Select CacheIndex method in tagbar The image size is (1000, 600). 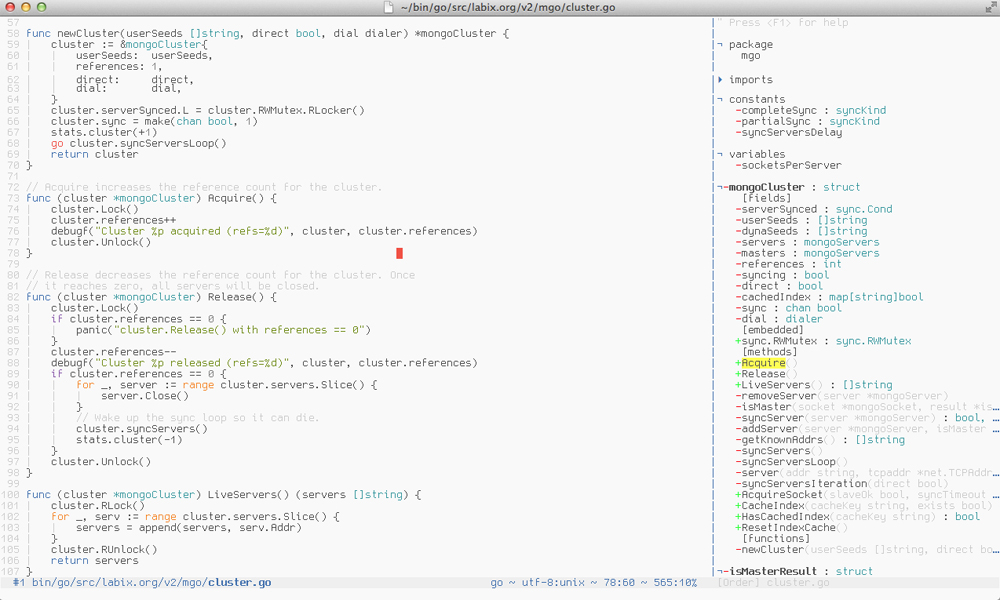pos(772,506)
